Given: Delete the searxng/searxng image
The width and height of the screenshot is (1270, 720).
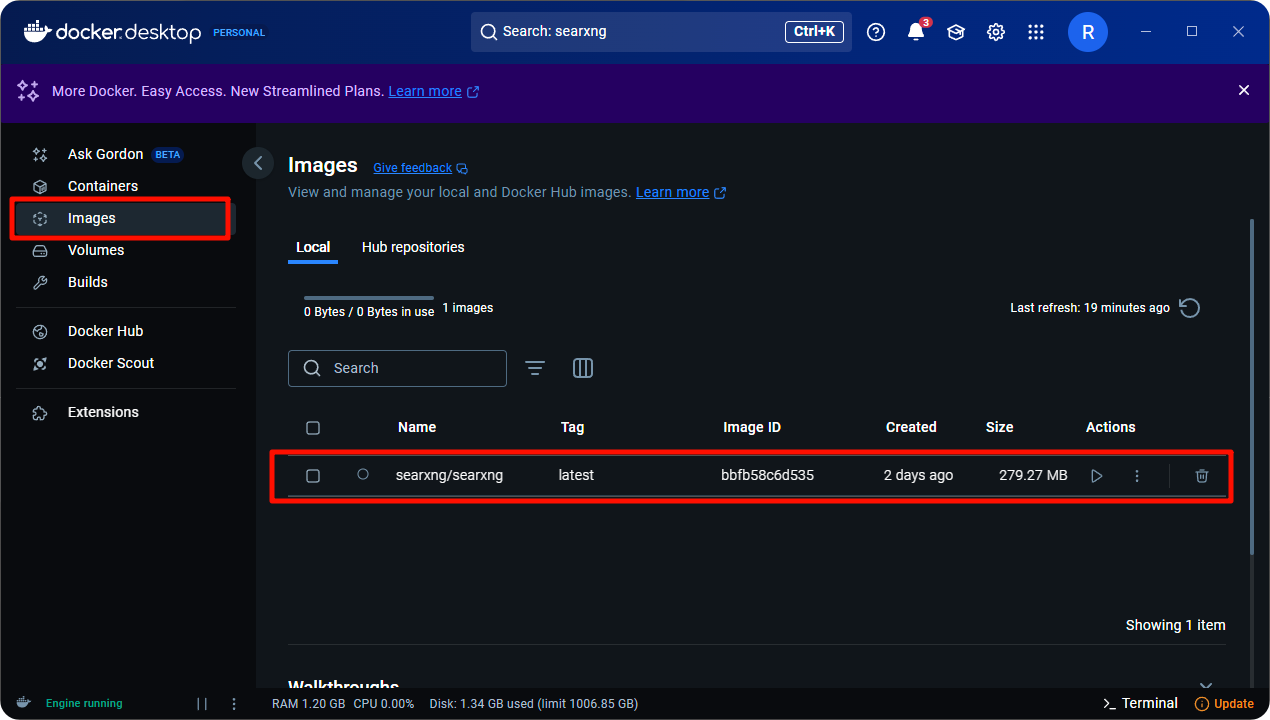Looking at the screenshot, I should (1201, 476).
